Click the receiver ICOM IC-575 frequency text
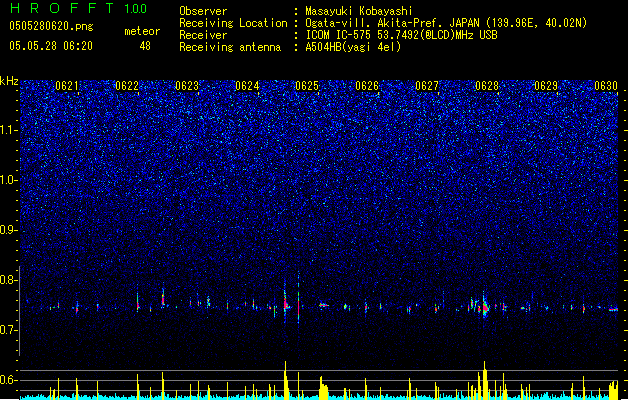 401,35
